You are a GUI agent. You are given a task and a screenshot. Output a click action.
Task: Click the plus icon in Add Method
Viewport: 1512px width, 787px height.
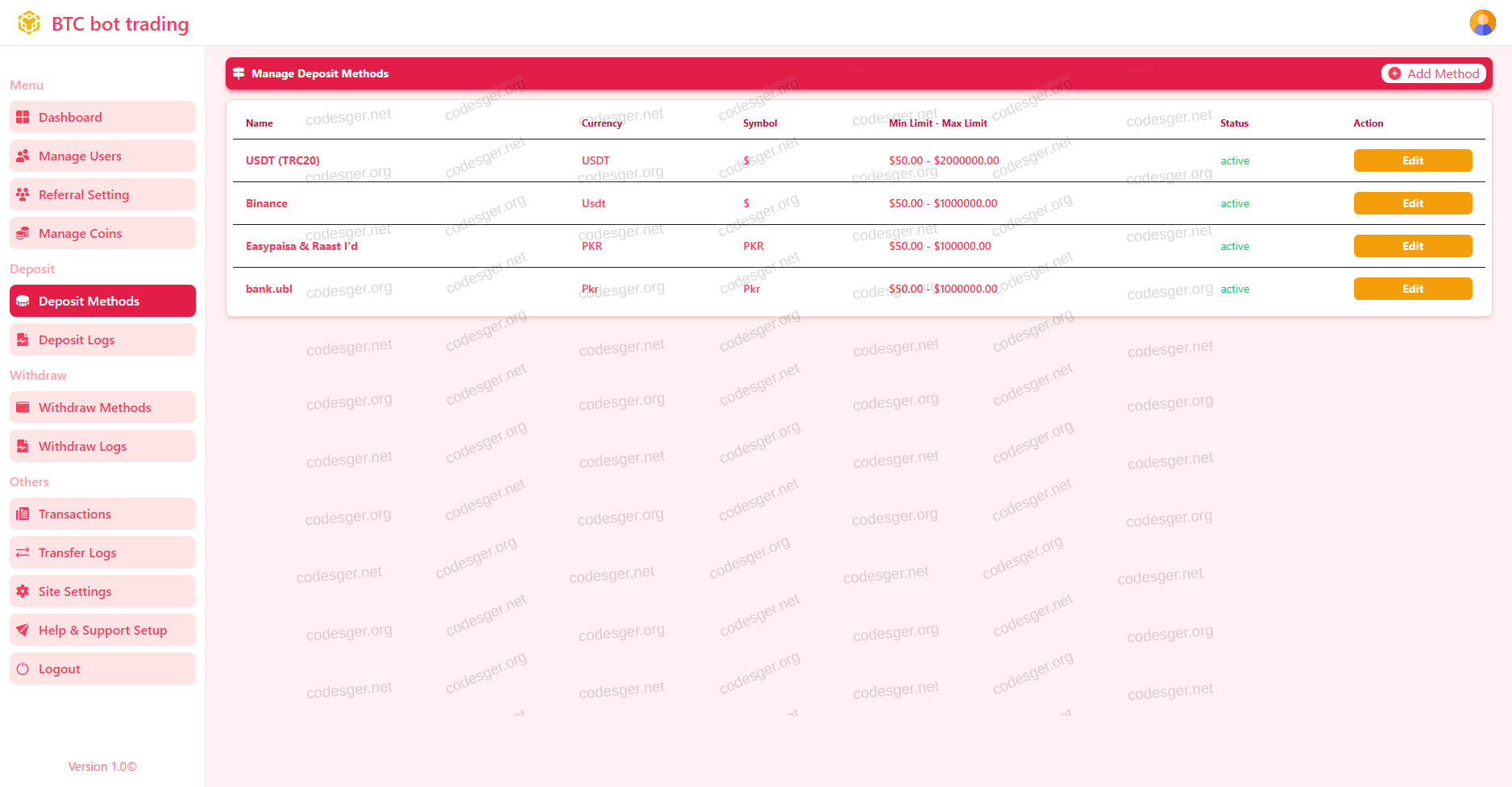tap(1394, 74)
